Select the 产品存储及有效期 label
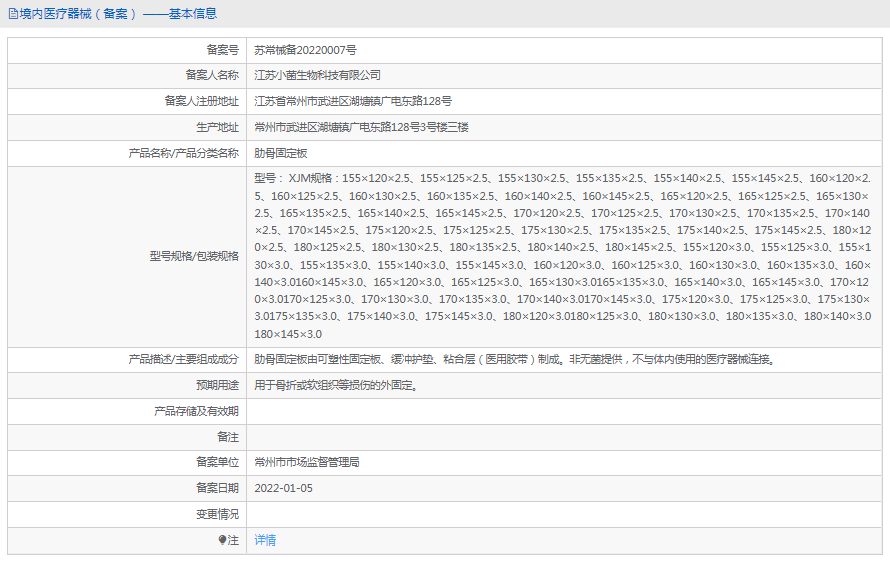This screenshot has width=890, height=561. 196,411
